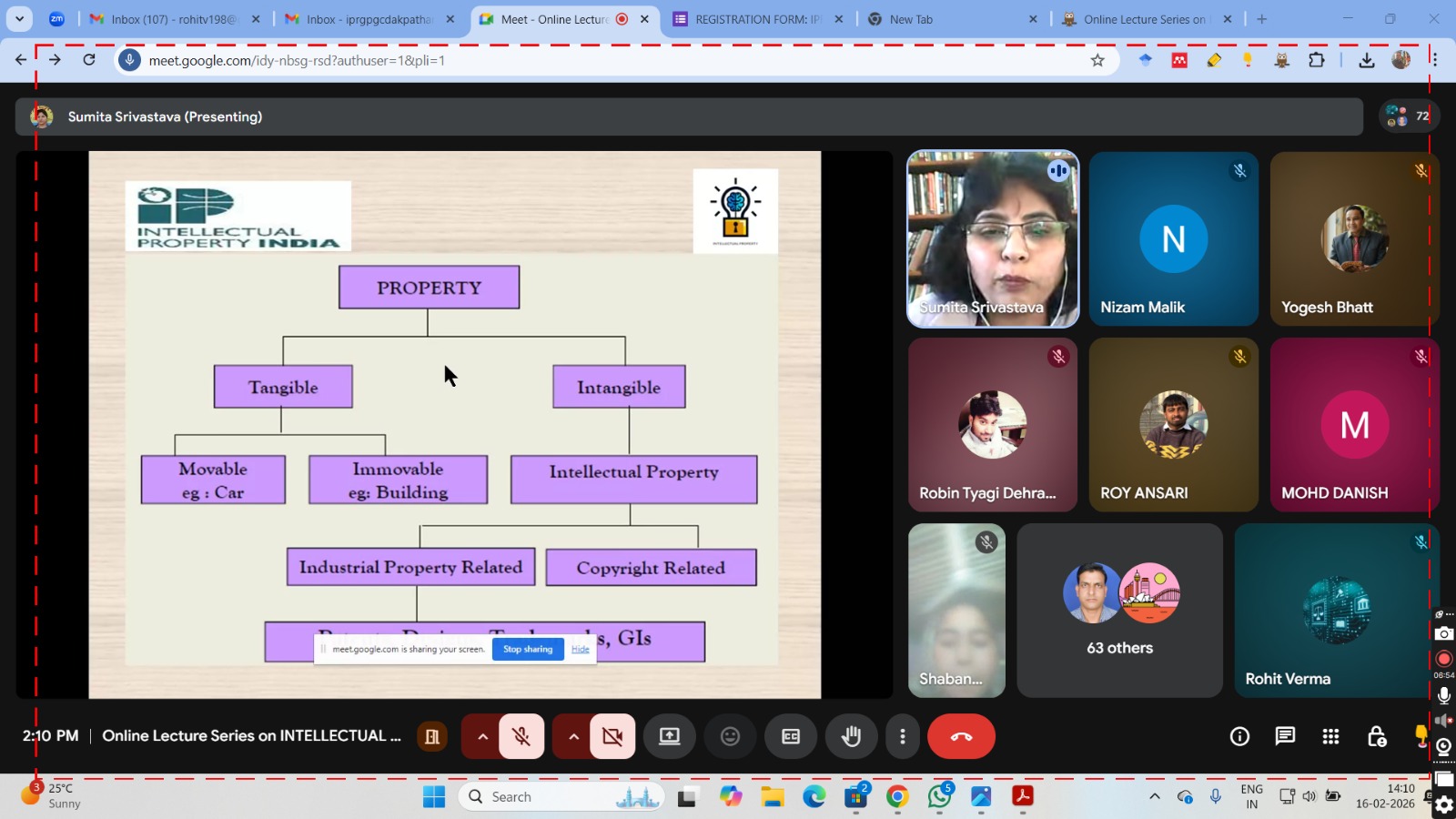The image size is (1456, 819).
Task: Switch to the Inbox (107) Gmail tab
Action: 173,19
